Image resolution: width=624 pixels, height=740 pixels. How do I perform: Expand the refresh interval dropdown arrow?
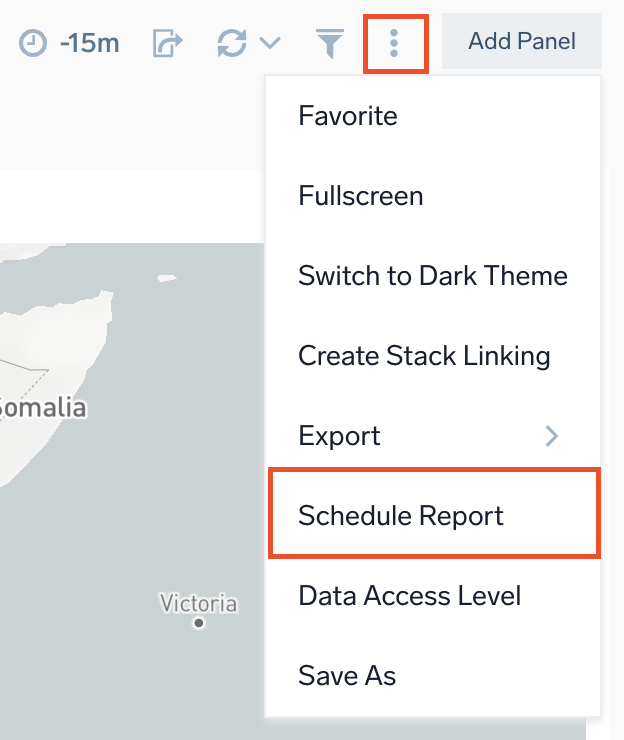pos(270,43)
